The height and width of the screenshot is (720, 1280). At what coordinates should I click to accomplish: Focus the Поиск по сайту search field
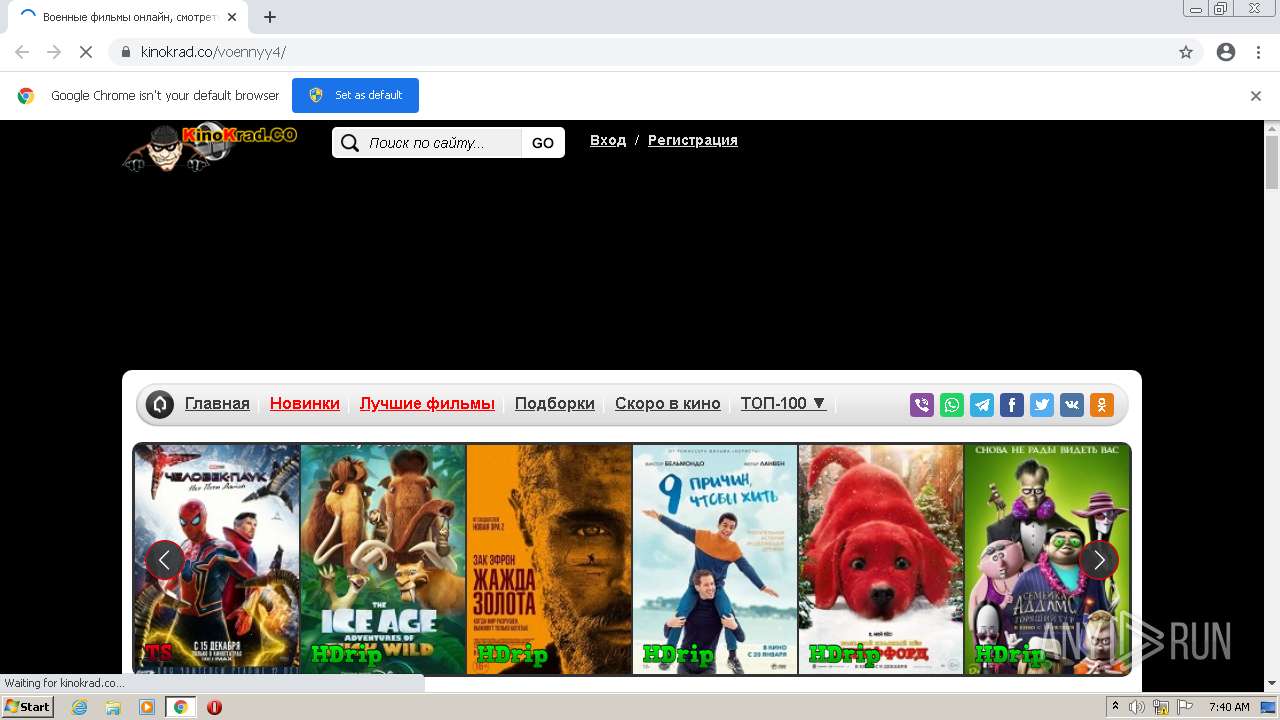(441, 143)
